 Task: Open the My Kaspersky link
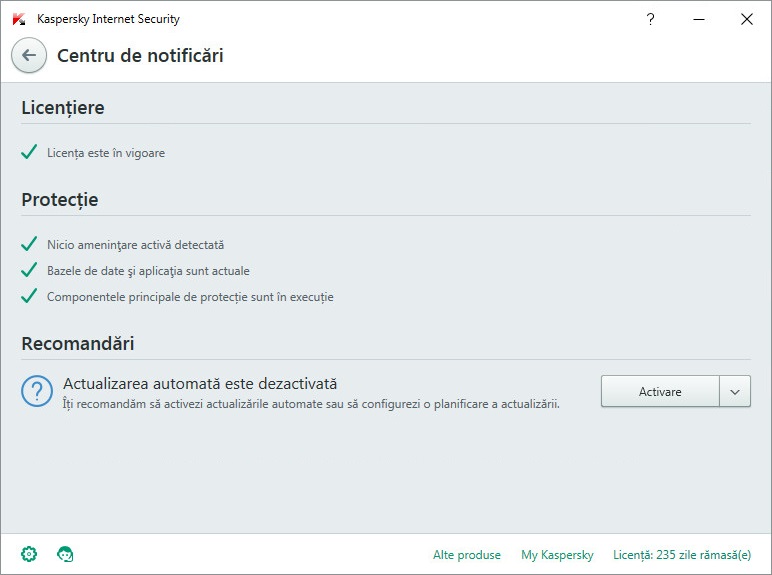coord(557,554)
